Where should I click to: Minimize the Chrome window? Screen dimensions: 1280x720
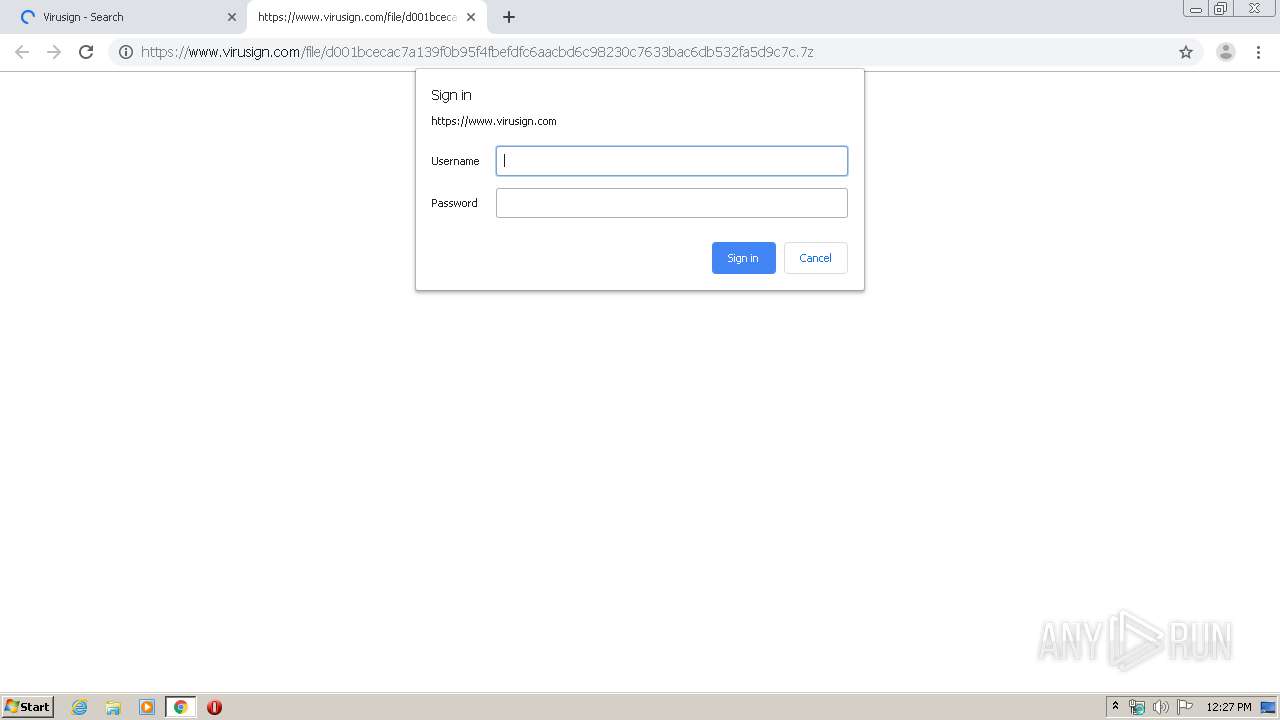click(1196, 9)
